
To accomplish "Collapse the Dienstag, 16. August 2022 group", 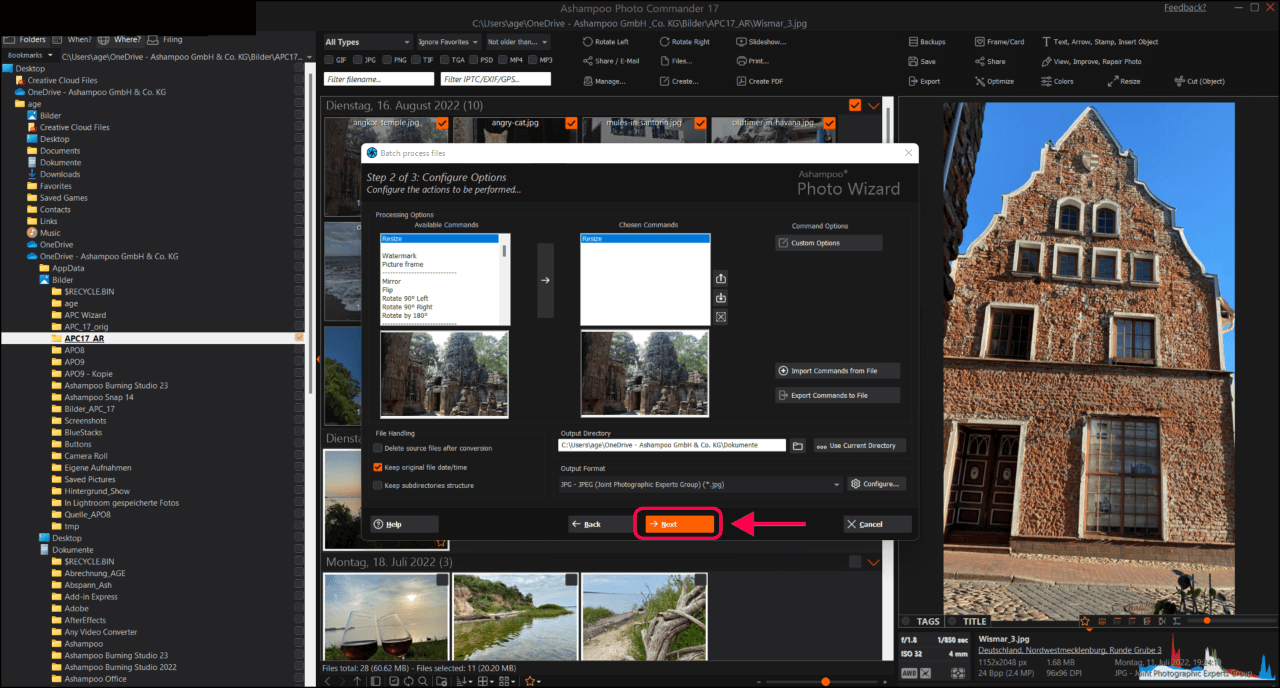I will pyautogui.click(x=874, y=105).
